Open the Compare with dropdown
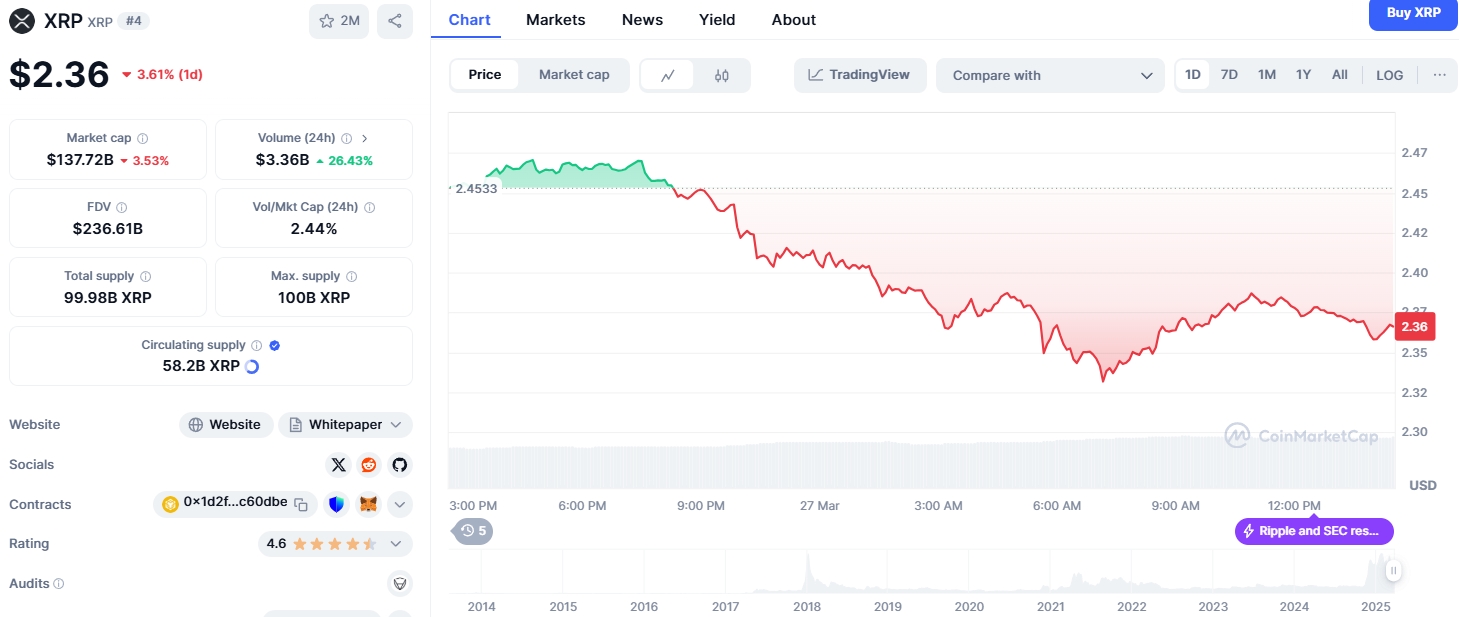 pyautogui.click(x=1050, y=75)
